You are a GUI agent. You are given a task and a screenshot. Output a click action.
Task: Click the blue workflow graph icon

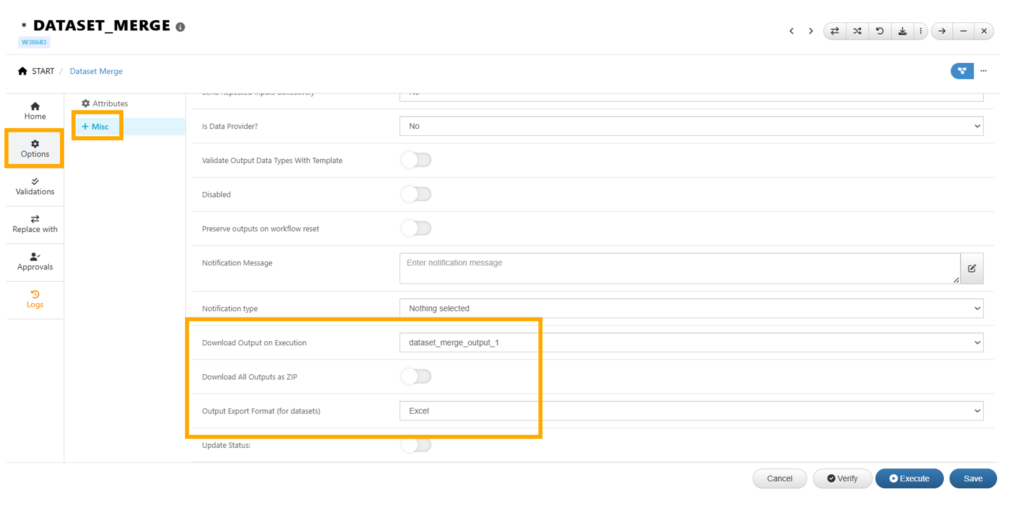[x=961, y=71]
